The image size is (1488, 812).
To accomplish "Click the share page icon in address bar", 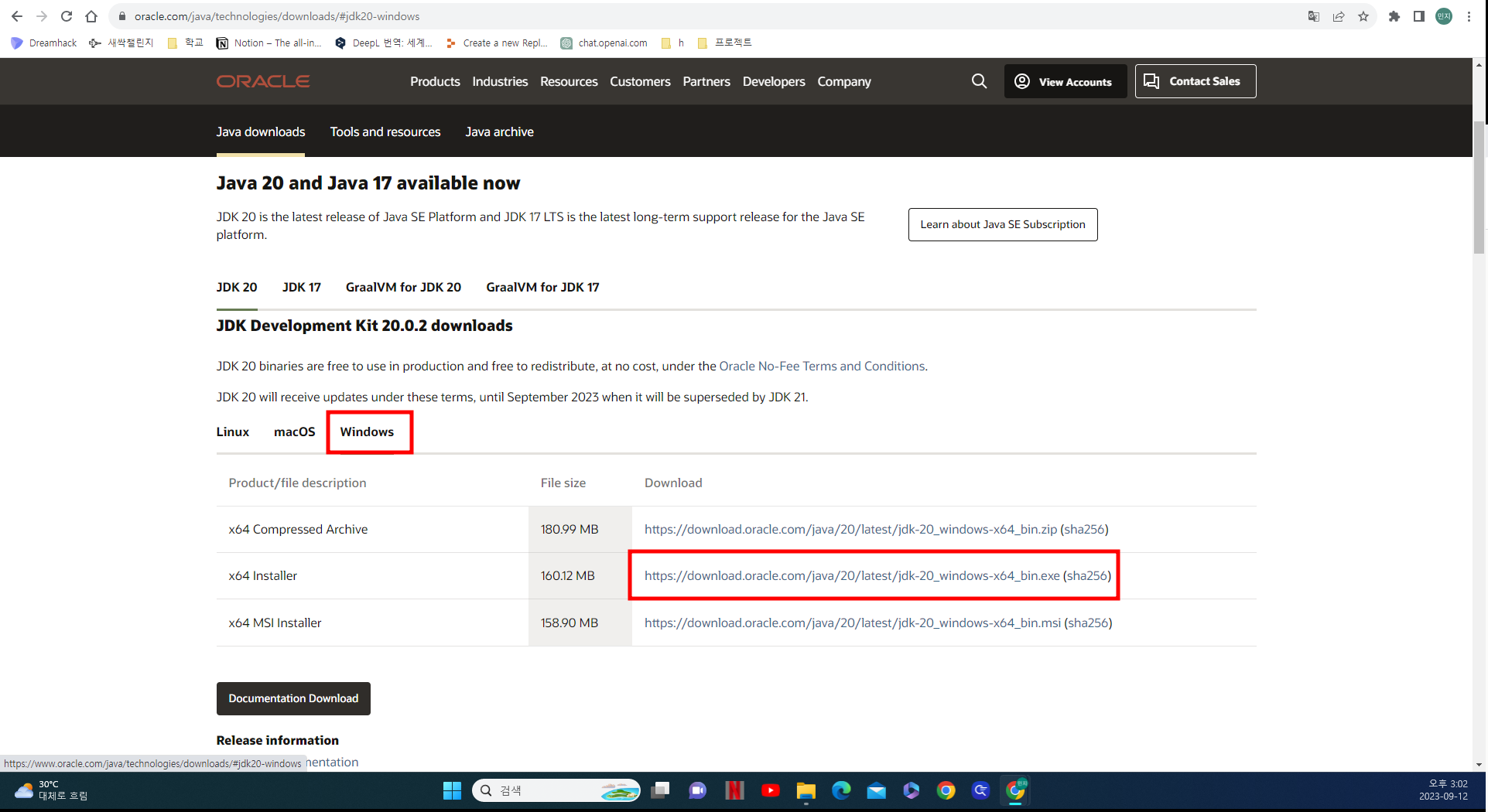I will (1339, 16).
